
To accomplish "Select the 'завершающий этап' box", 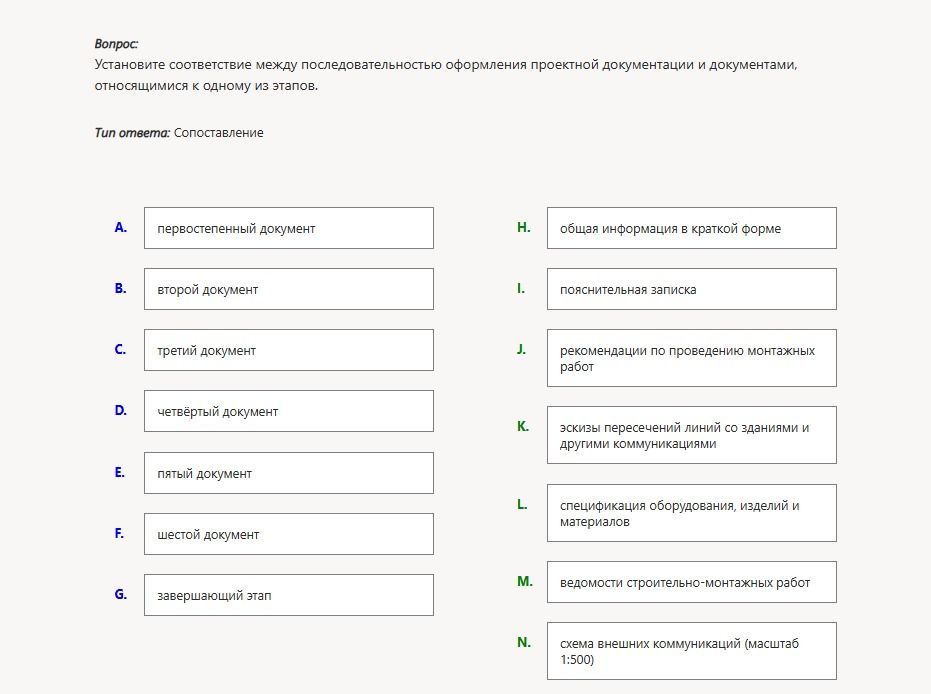I will [289, 595].
